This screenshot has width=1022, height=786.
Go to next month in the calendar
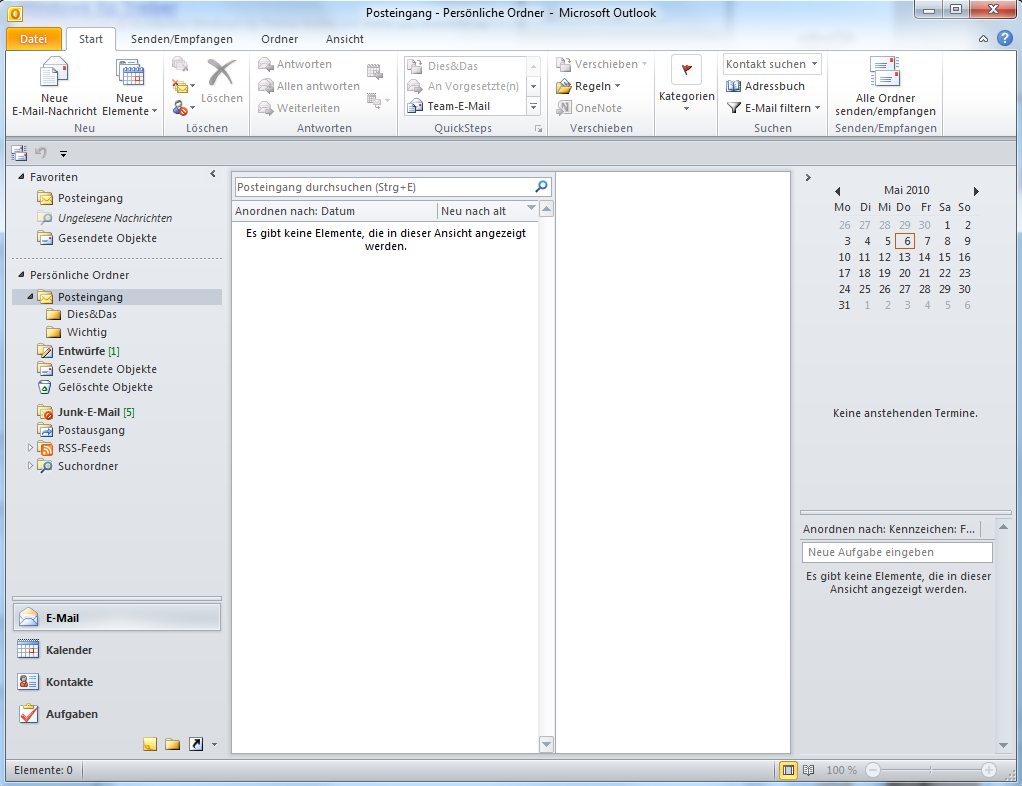[976, 190]
